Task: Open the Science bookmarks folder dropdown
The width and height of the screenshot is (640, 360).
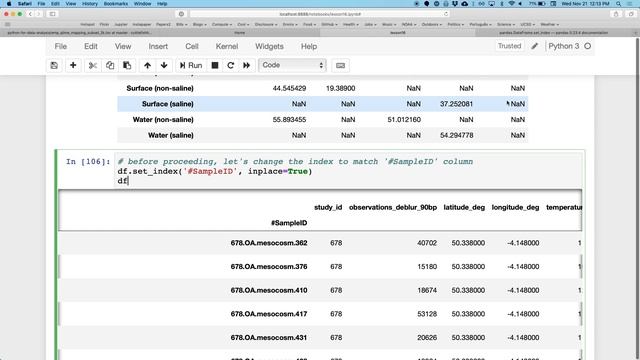Action: click(505, 24)
